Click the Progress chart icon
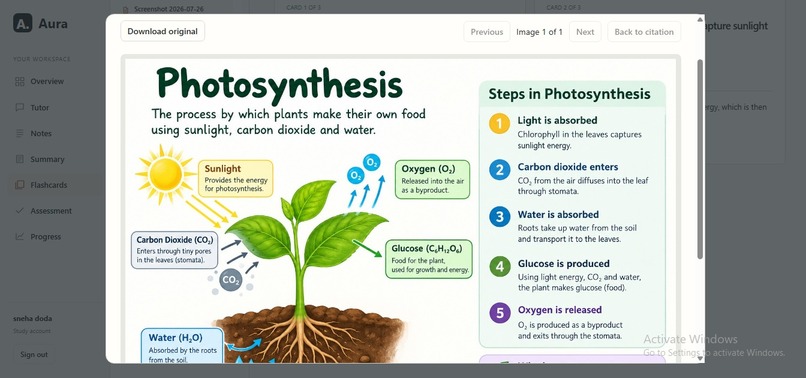 coord(20,237)
